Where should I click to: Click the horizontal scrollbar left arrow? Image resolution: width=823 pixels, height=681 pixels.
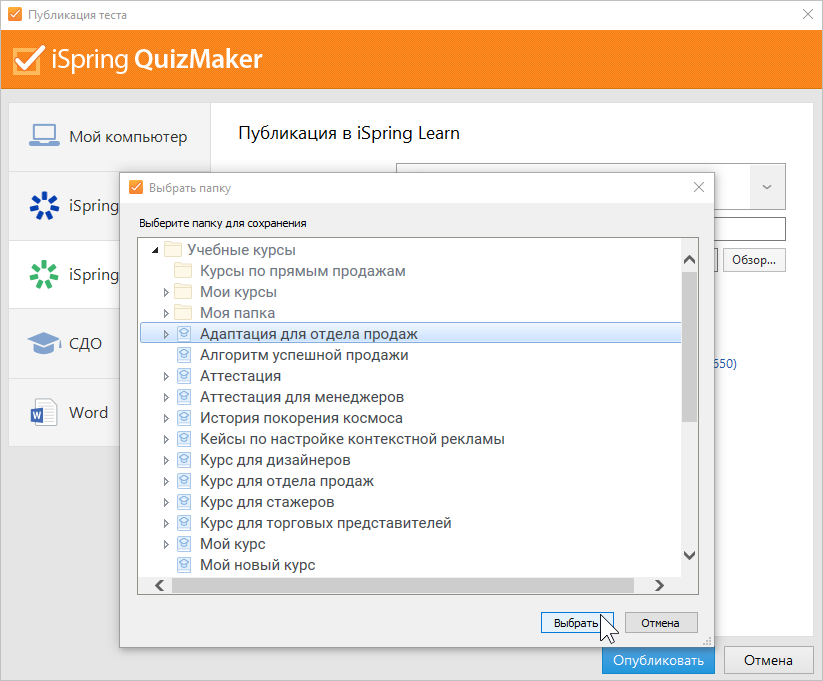coord(160,585)
